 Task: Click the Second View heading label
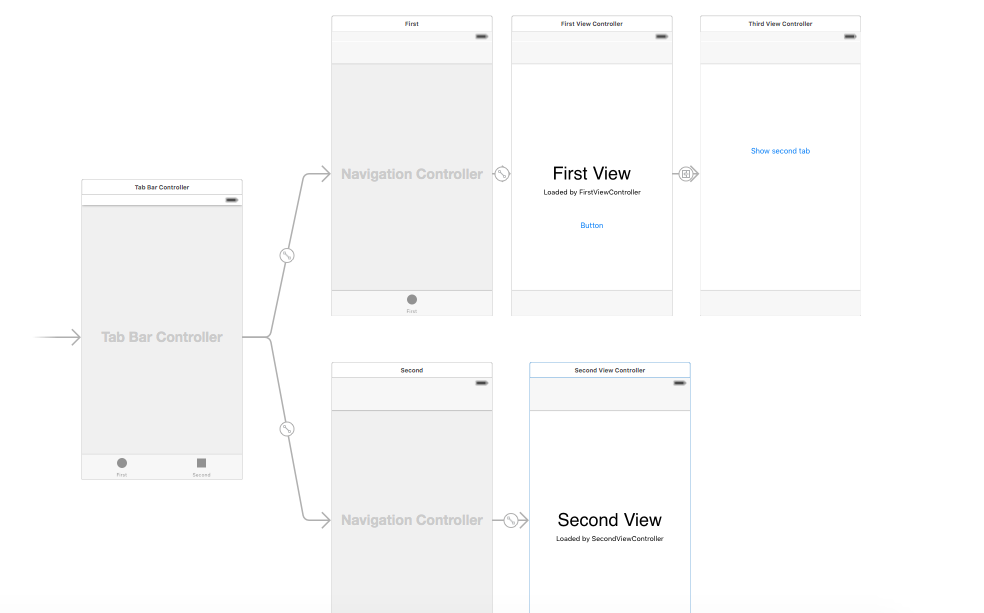[609, 520]
